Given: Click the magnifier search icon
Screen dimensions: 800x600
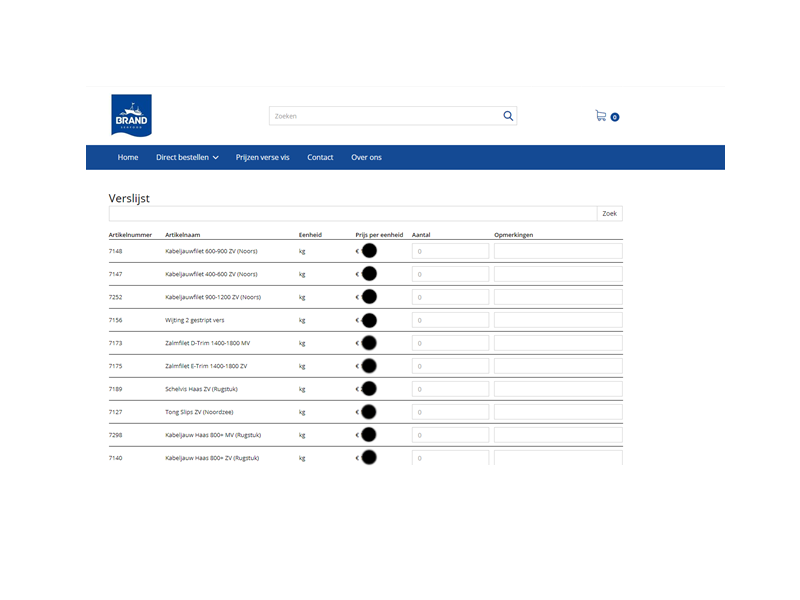Looking at the screenshot, I should pyautogui.click(x=508, y=116).
